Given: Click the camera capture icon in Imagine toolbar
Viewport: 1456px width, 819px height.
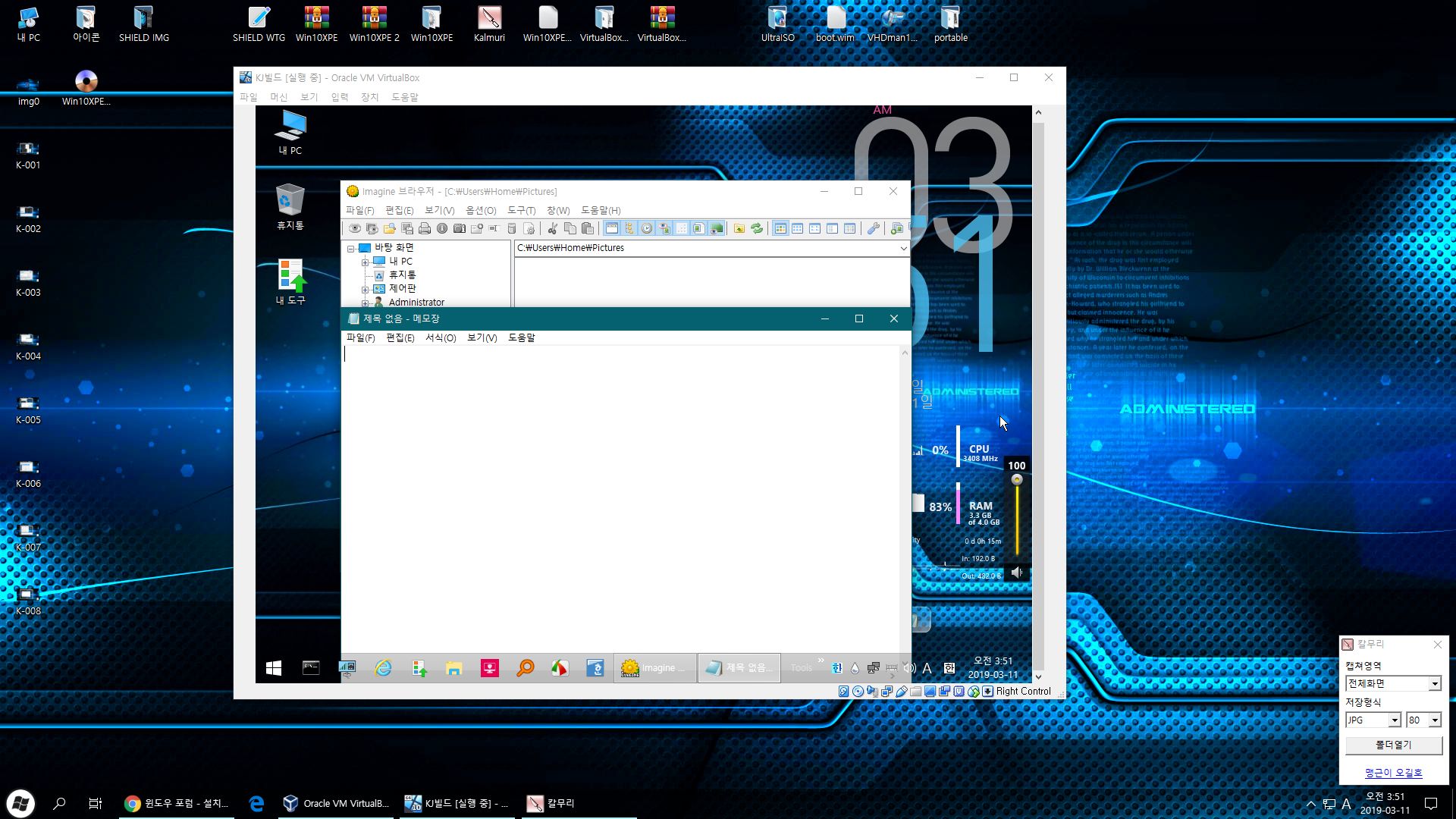Looking at the screenshot, I should pos(460,228).
